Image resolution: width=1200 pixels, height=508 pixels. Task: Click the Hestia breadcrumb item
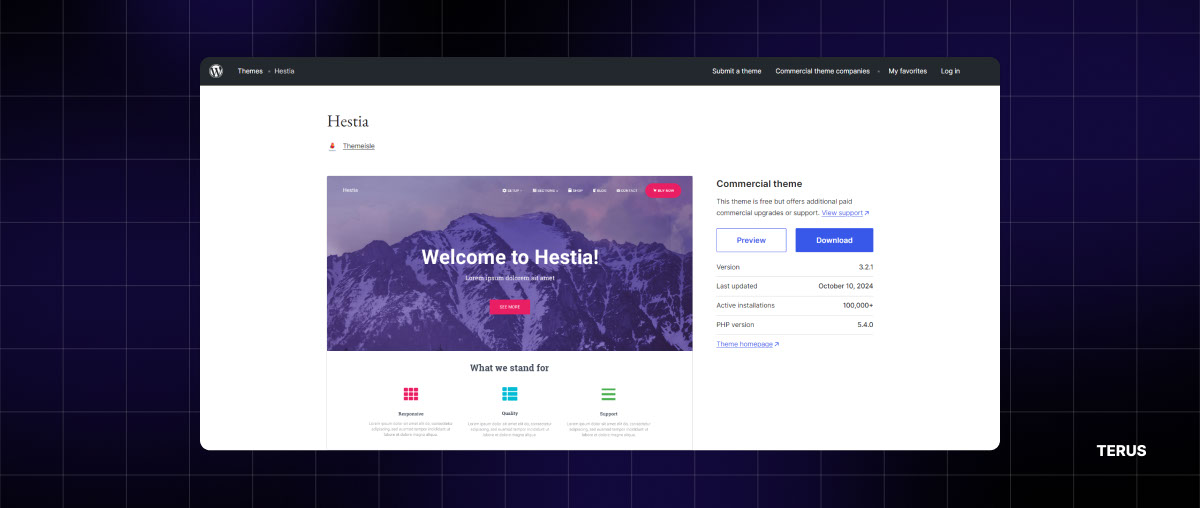[285, 71]
